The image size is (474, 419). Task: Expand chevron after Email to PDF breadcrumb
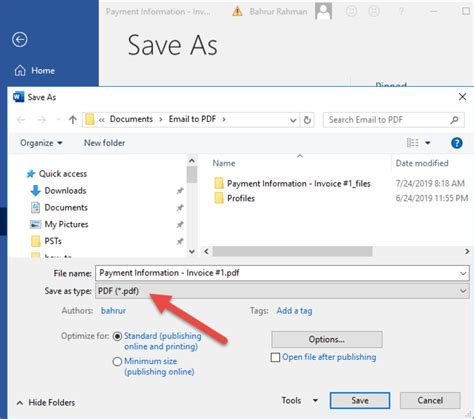coord(224,119)
